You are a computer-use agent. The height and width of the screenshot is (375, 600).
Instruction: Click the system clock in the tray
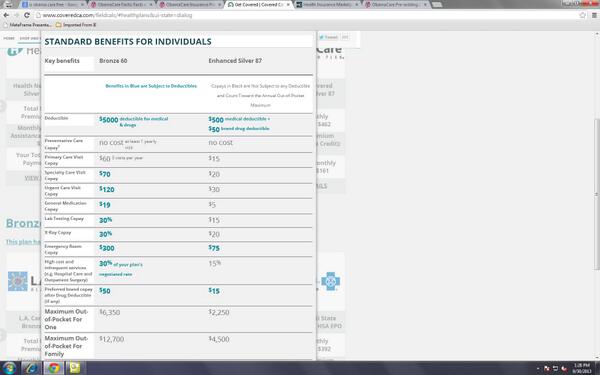click(x=582, y=368)
